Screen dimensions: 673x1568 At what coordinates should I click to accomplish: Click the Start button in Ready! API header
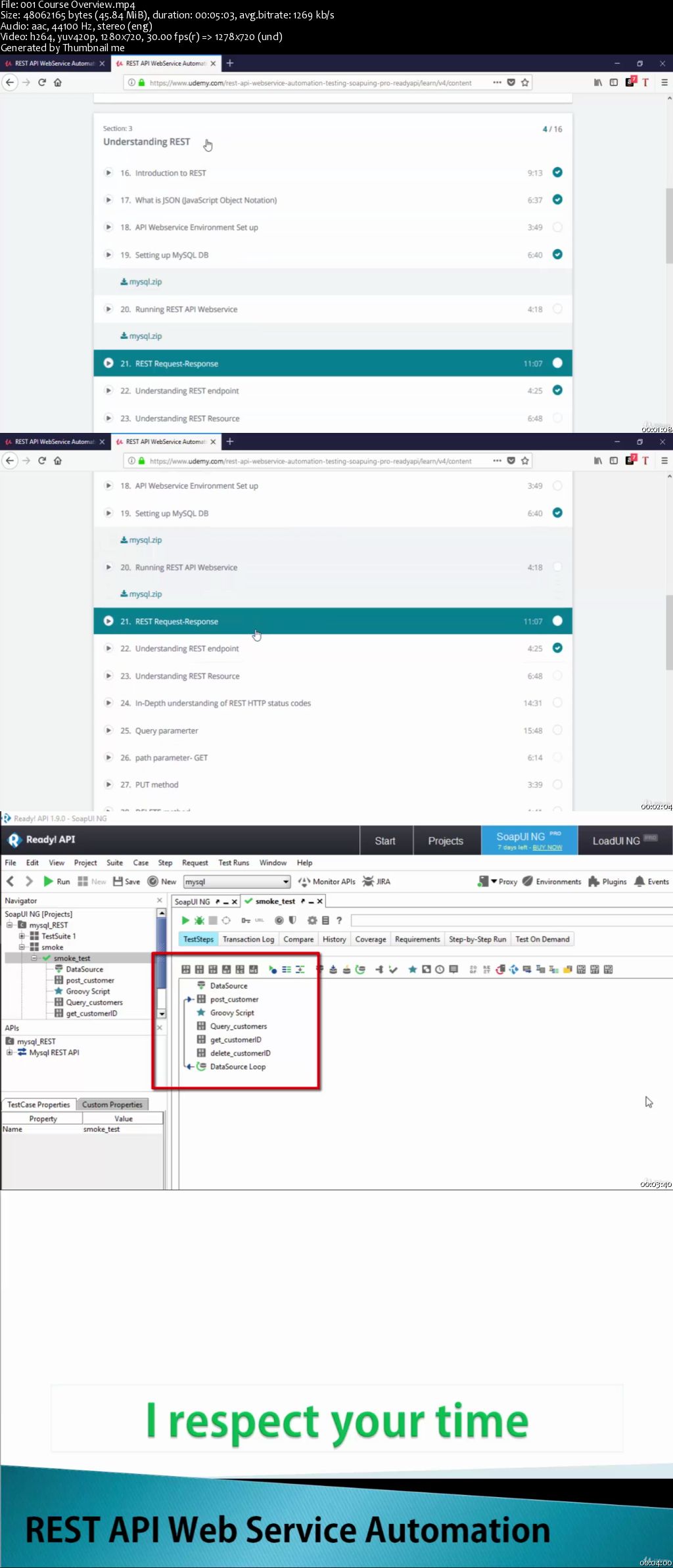pyautogui.click(x=386, y=841)
